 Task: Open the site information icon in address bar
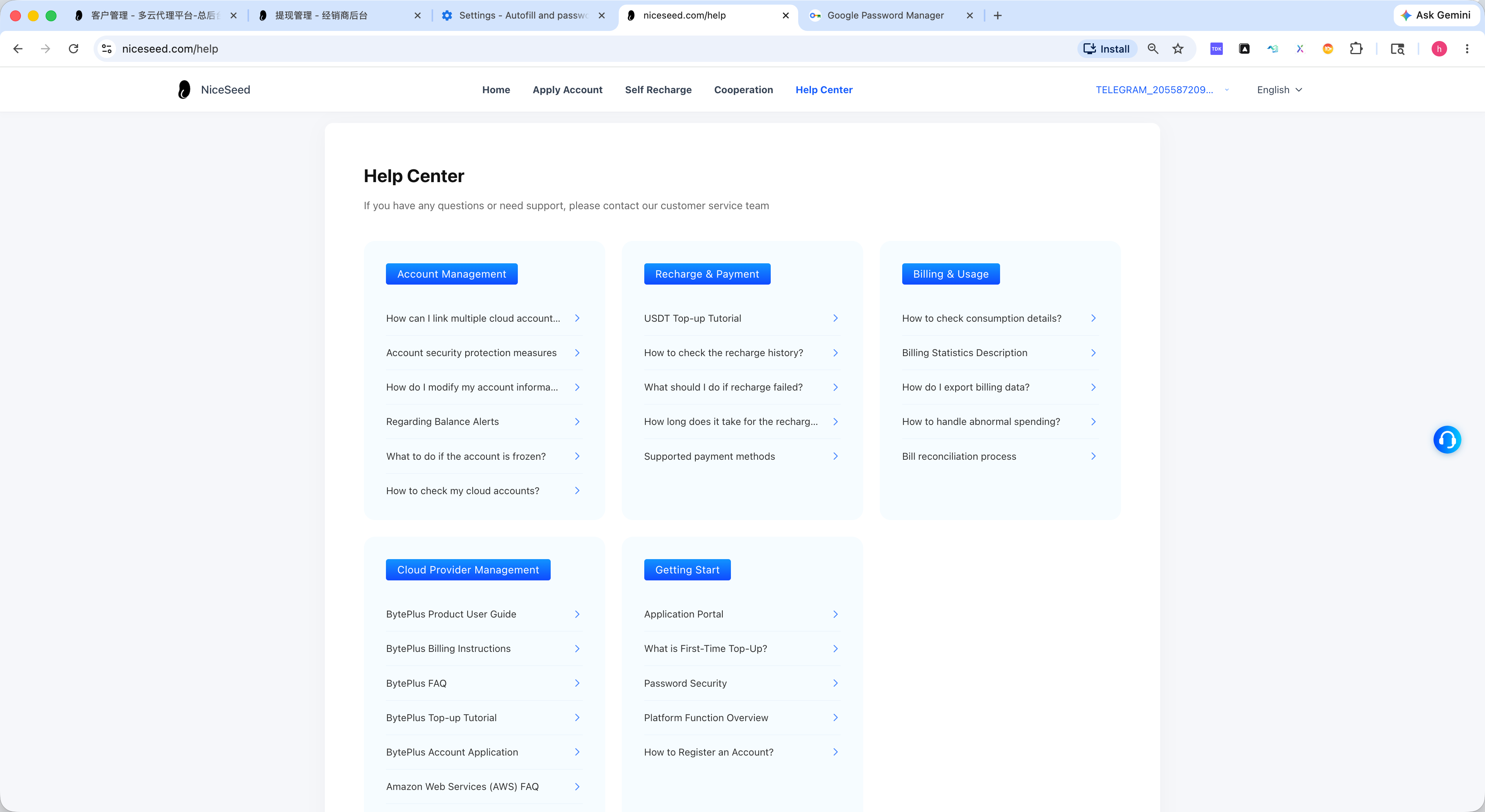107,49
